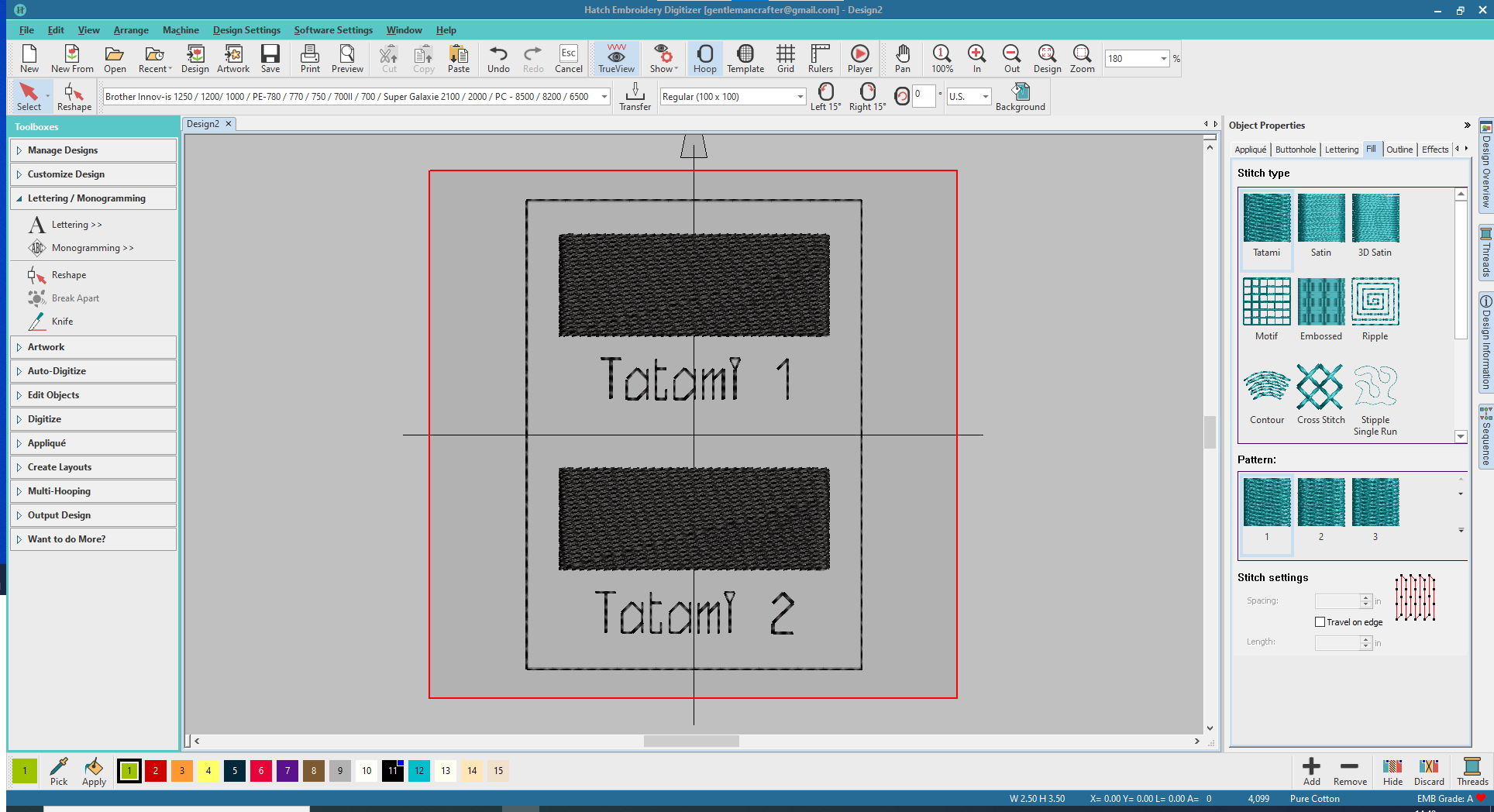Open the Design Settings menu
Screen dimensions: 1494x812
click(246, 30)
